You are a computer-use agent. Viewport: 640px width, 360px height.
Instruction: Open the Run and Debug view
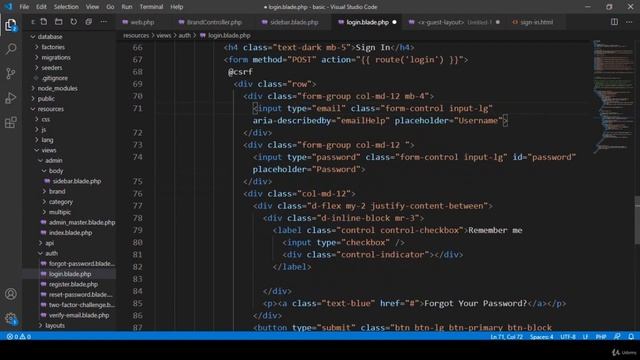(x=11, y=98)
